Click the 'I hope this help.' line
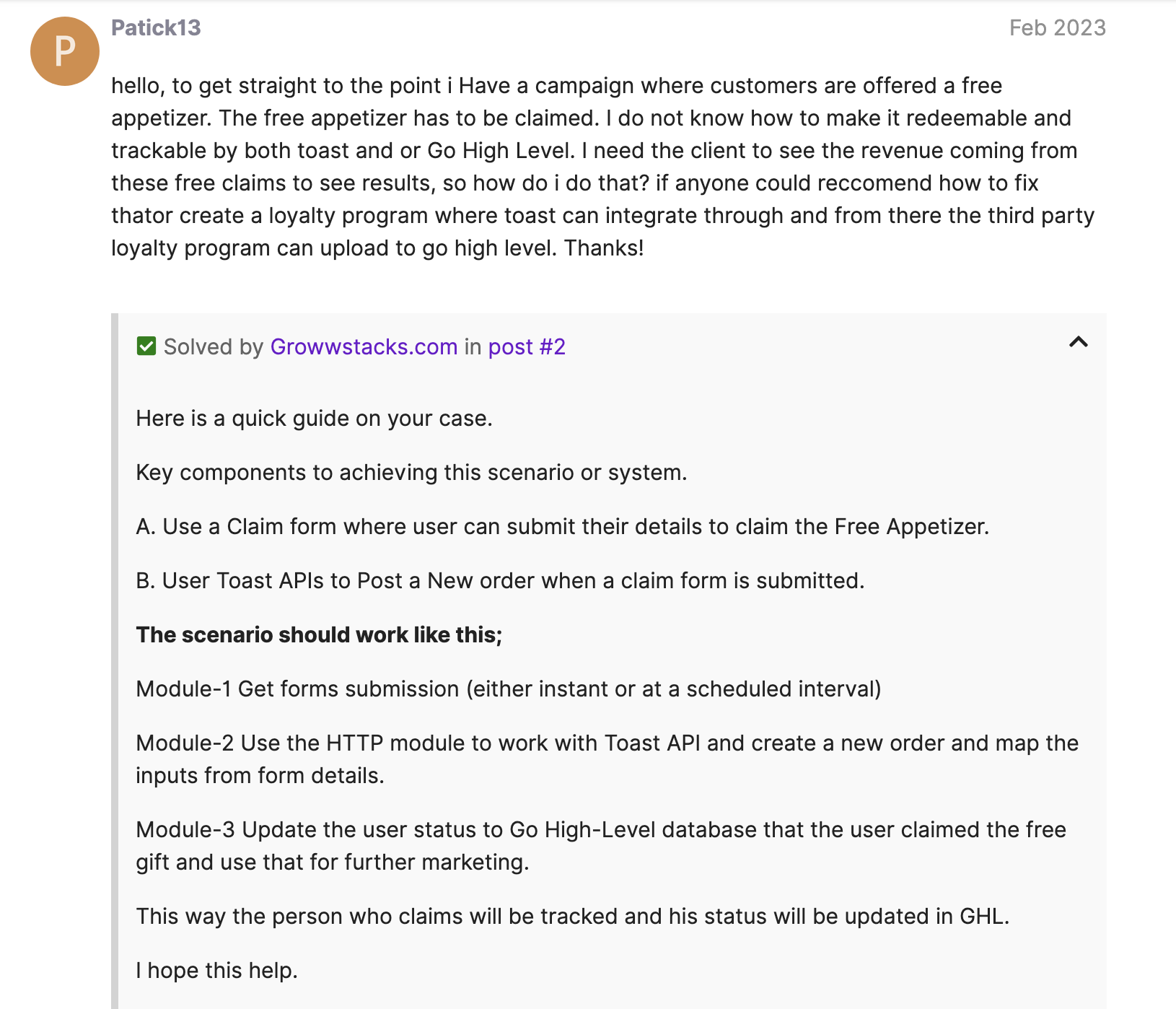This screenshot has height=1009, width=1176. coord(216,971)
